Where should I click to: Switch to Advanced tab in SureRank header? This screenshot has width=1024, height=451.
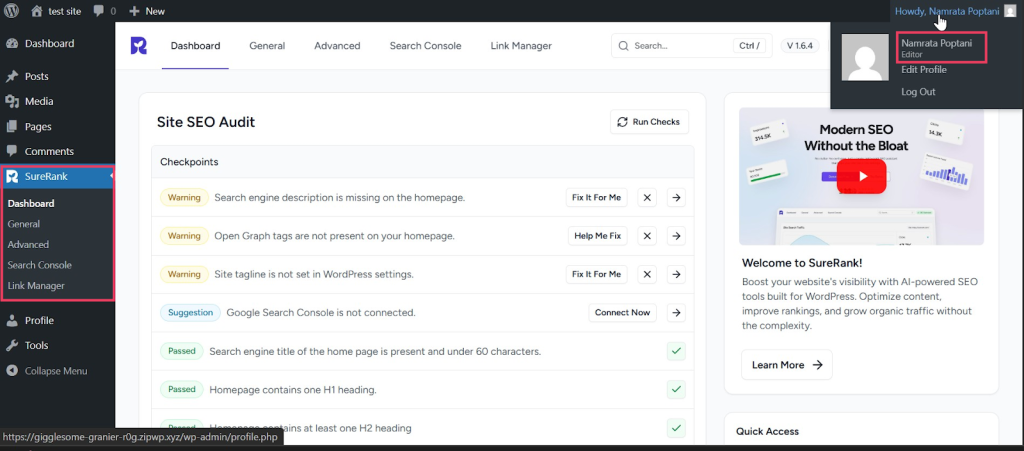337,46
